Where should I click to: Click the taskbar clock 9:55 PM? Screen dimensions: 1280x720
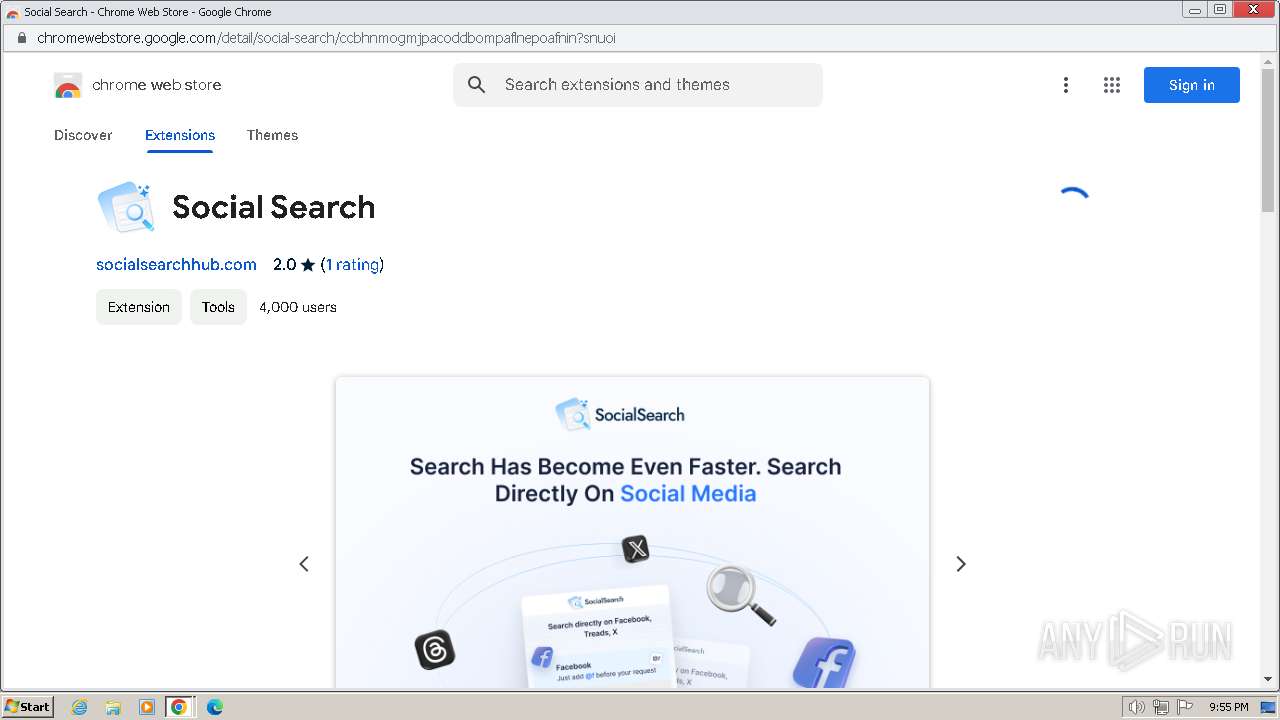tap(1228, 707)
